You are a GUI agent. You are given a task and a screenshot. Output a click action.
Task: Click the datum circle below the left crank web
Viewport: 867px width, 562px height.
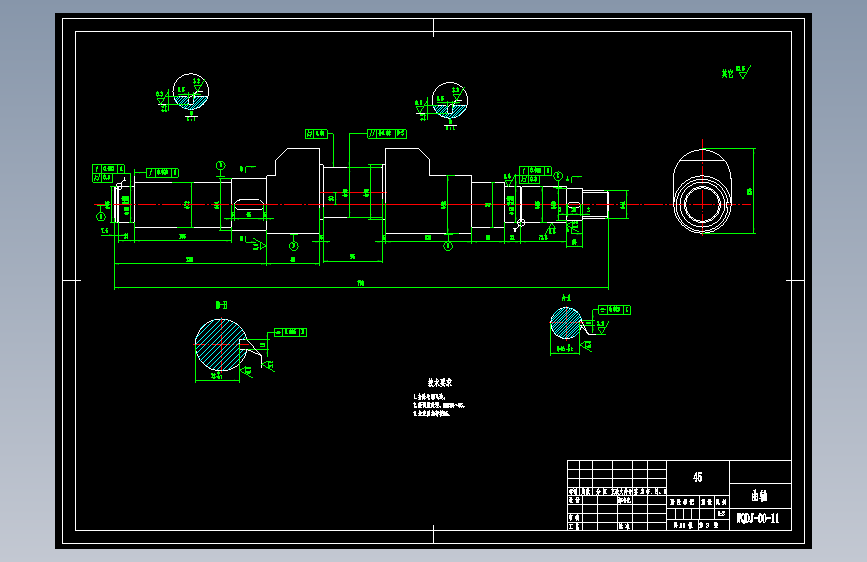(x=294, y=246)
